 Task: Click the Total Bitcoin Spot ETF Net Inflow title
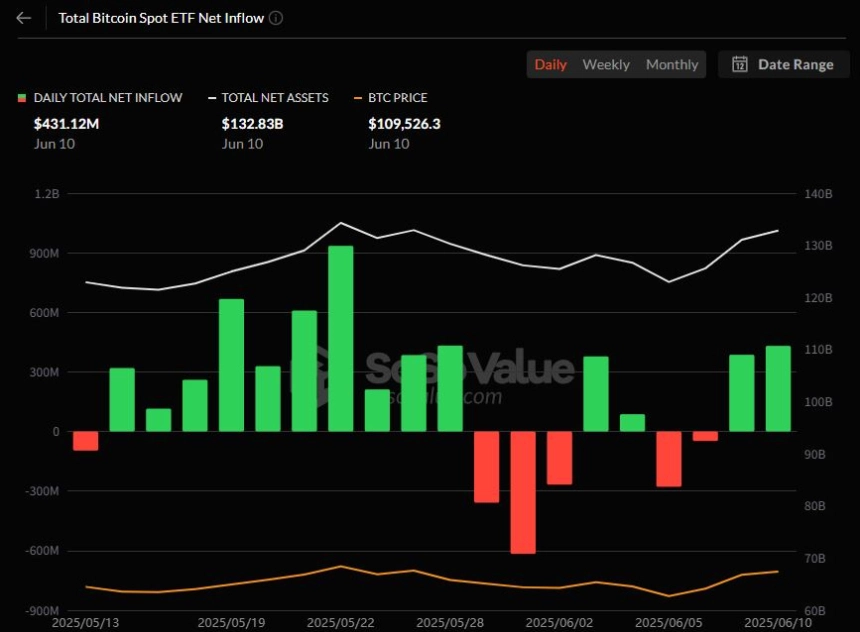coord(161,18)
